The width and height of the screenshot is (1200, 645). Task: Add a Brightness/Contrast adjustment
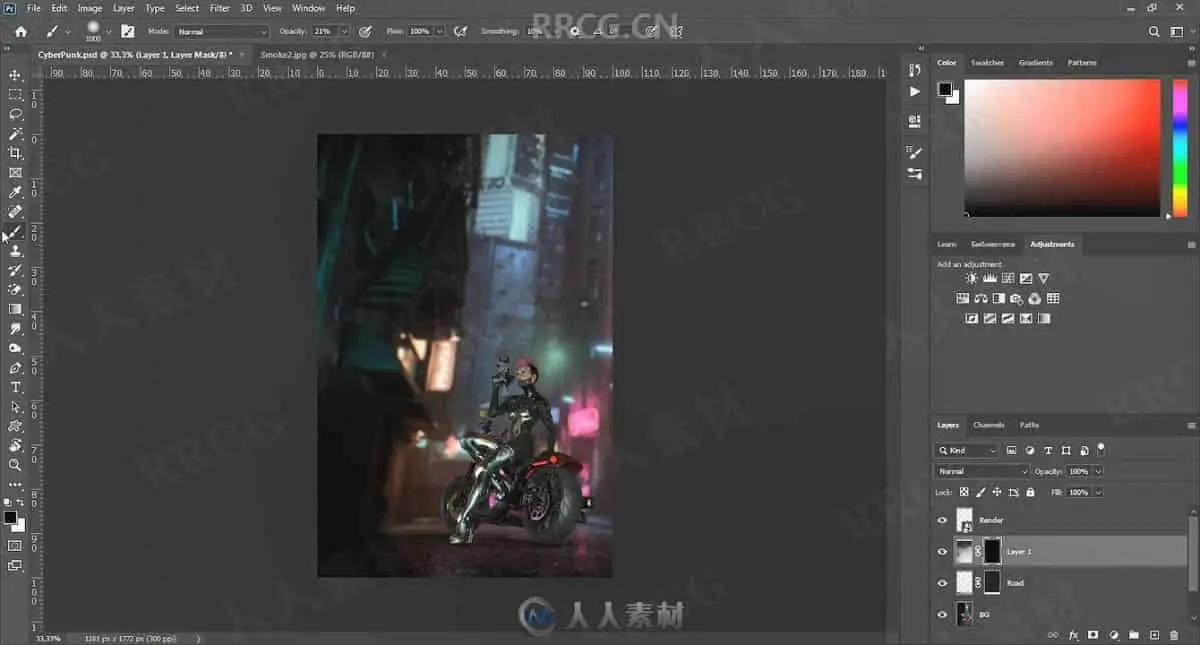[971, 279]
